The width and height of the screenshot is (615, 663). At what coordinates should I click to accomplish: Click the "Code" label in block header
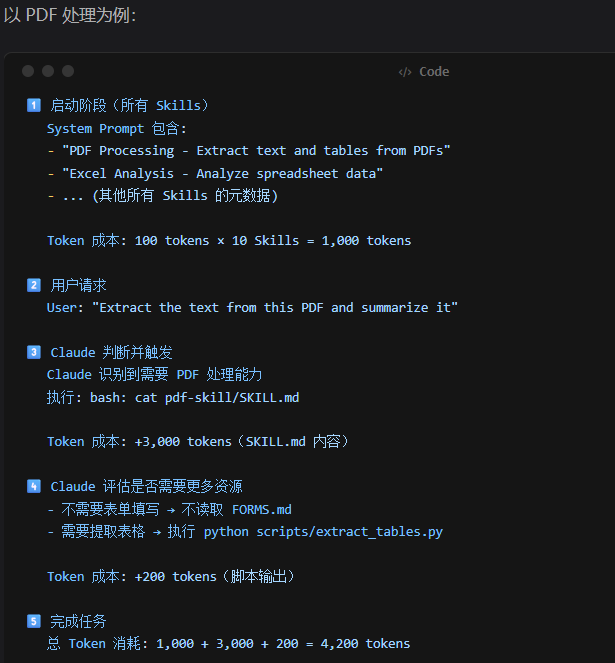[x=434, y=72]
